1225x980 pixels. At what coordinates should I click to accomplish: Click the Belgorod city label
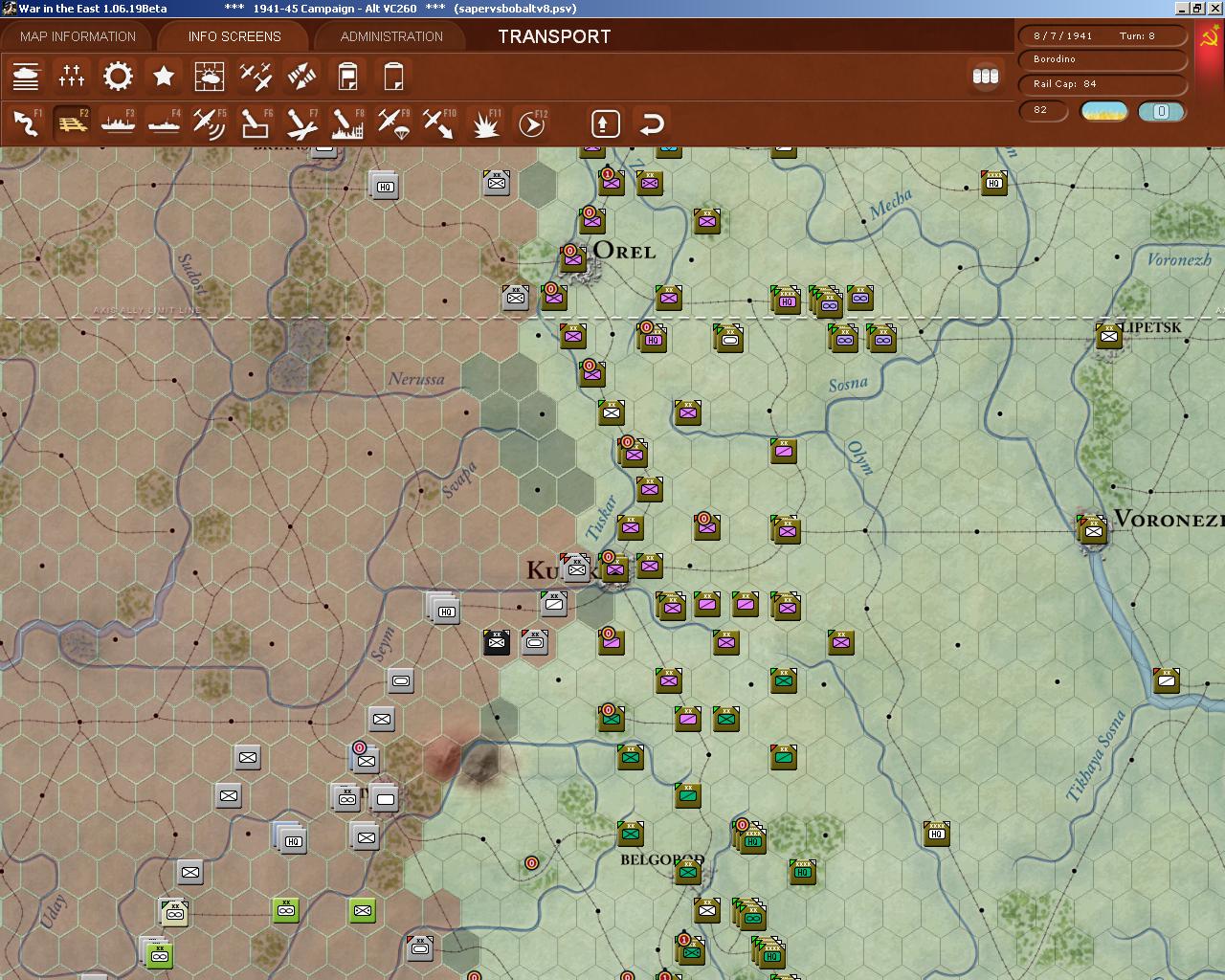pyautogui.click(x=662, y=859)
